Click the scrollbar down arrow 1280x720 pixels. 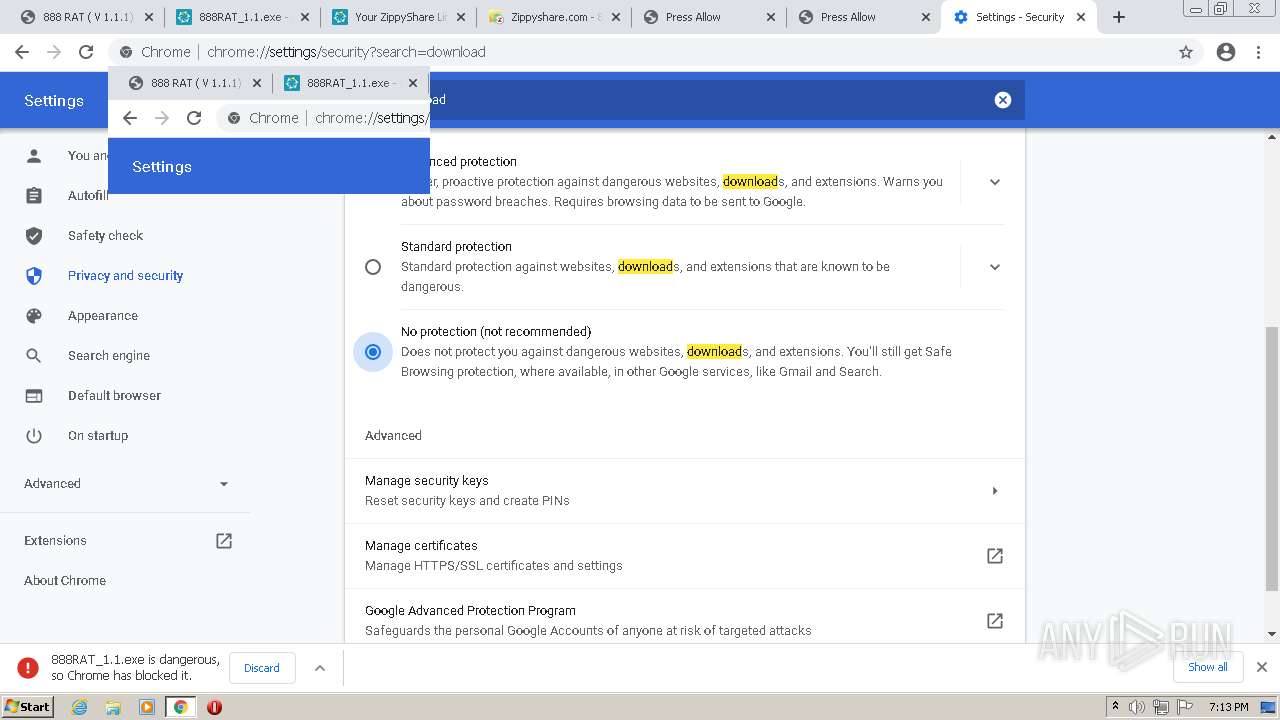coord(1271,634)
